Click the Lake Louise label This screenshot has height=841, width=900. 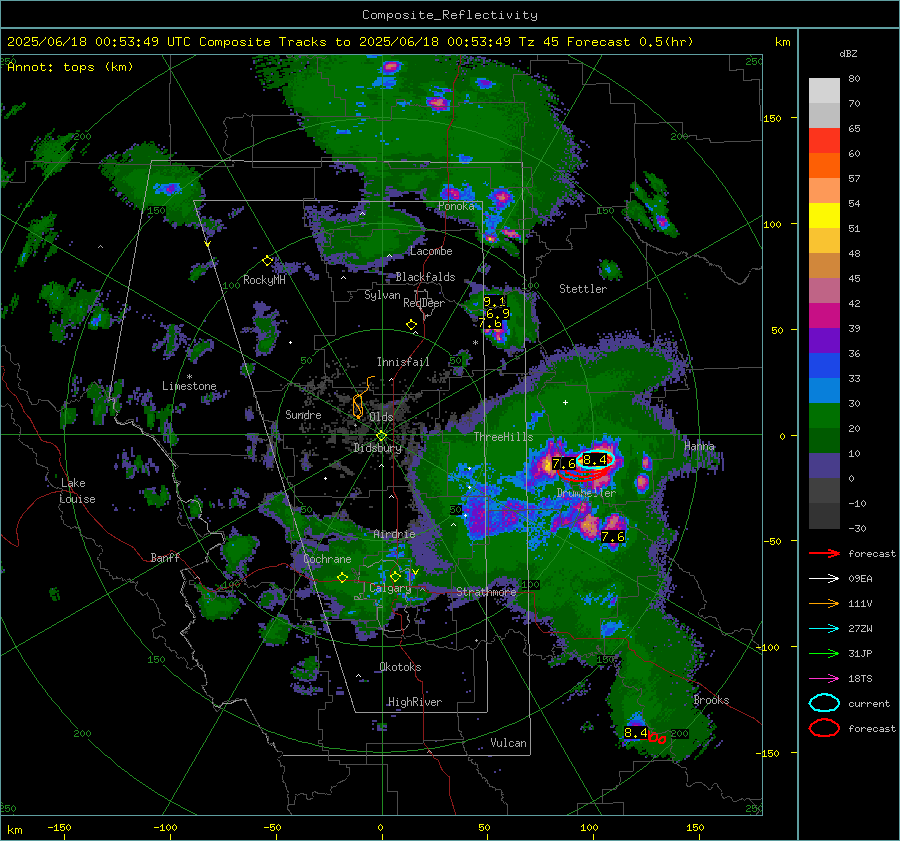coord(77,491)
